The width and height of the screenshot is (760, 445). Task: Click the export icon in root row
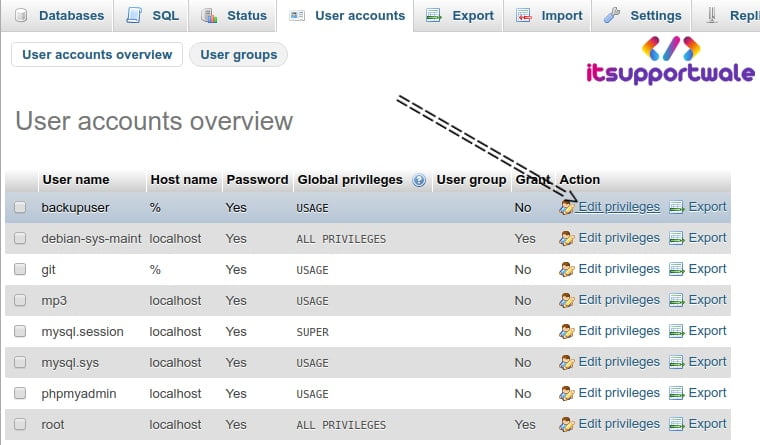[677, 425]
